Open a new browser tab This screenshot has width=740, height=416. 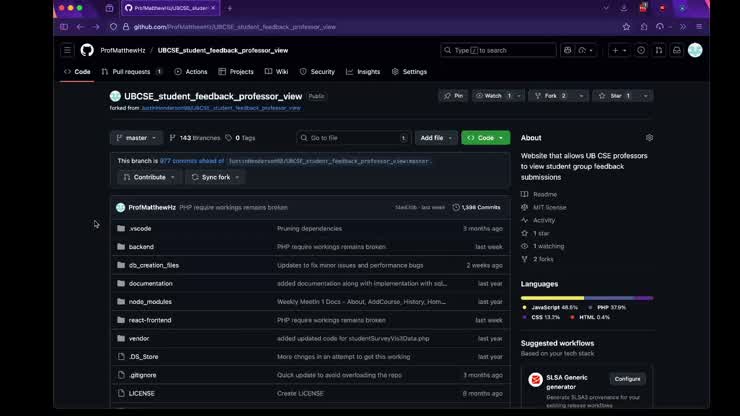(x=230, y=8)
